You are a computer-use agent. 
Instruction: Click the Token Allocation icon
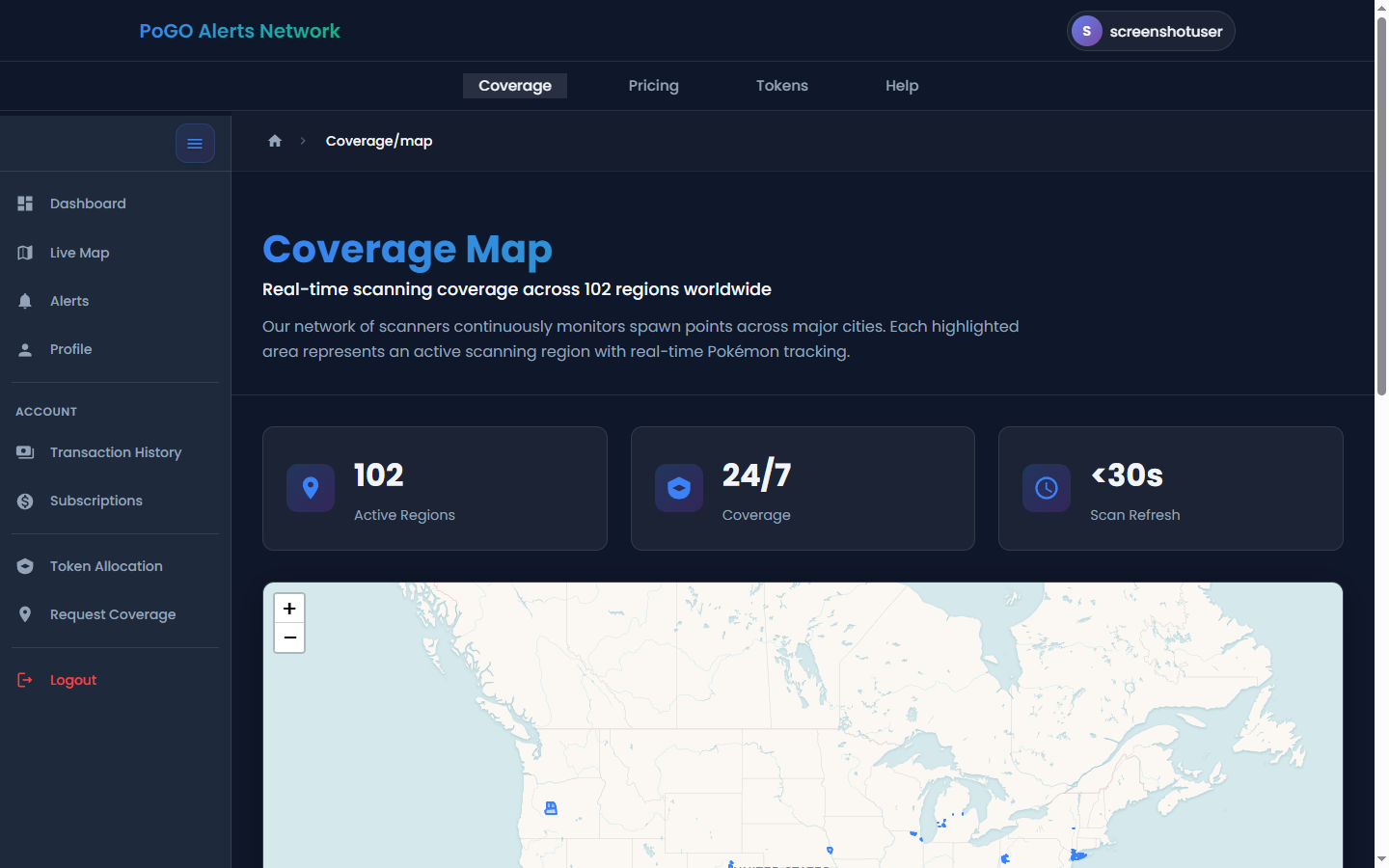coord(25,566)
